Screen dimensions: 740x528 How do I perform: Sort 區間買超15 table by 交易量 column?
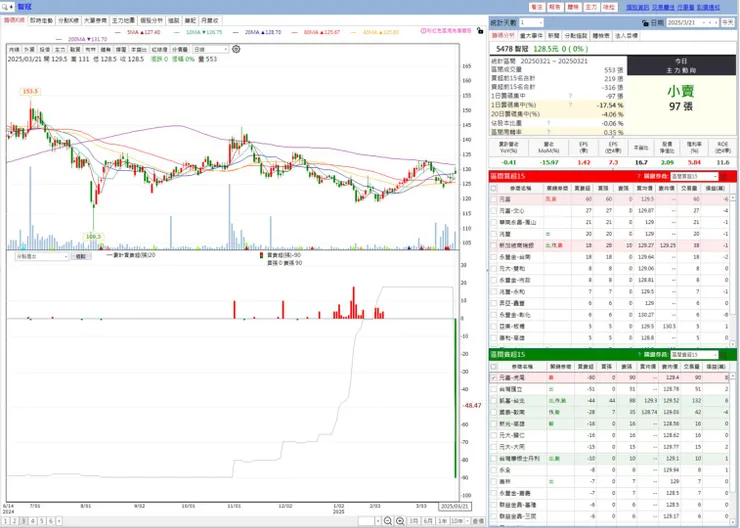(x=689, y=188)
